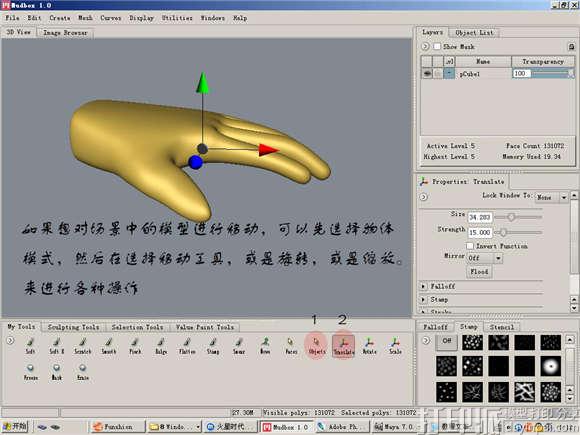Switch to Objects selection mode
The height and width of the screenshot is (435, 580).
317,346
